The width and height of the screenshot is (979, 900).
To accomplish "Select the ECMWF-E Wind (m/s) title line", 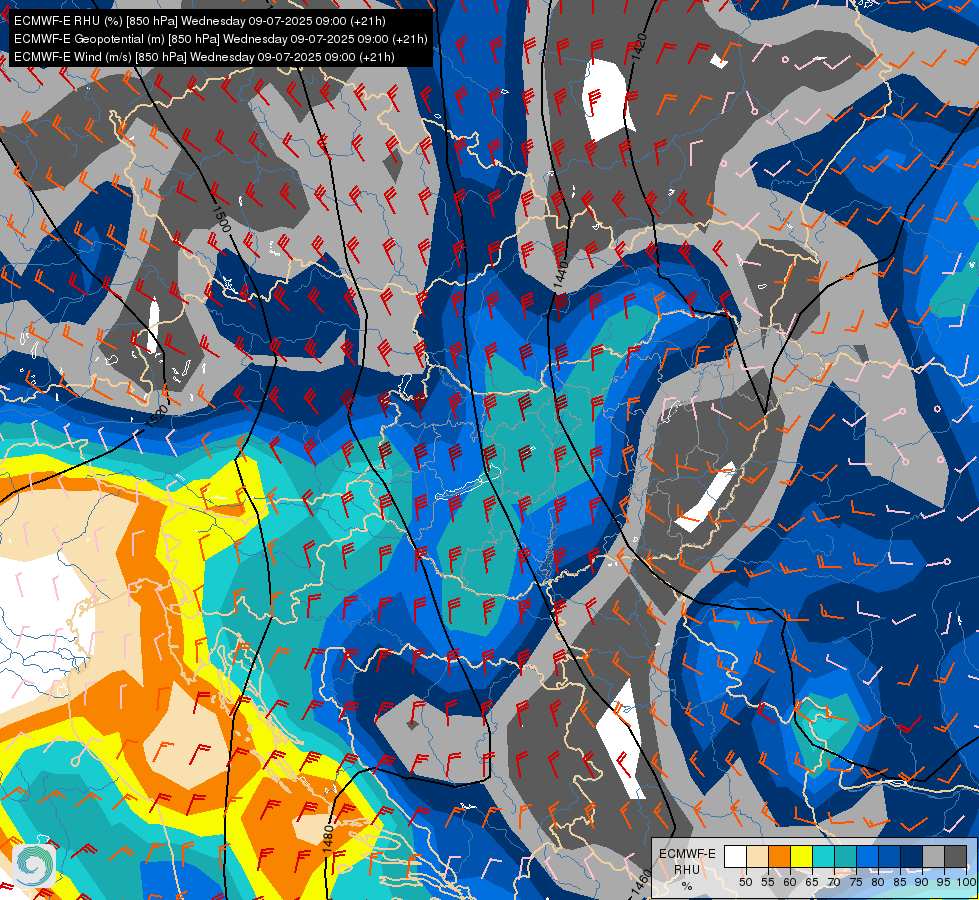I will point(204,57).
